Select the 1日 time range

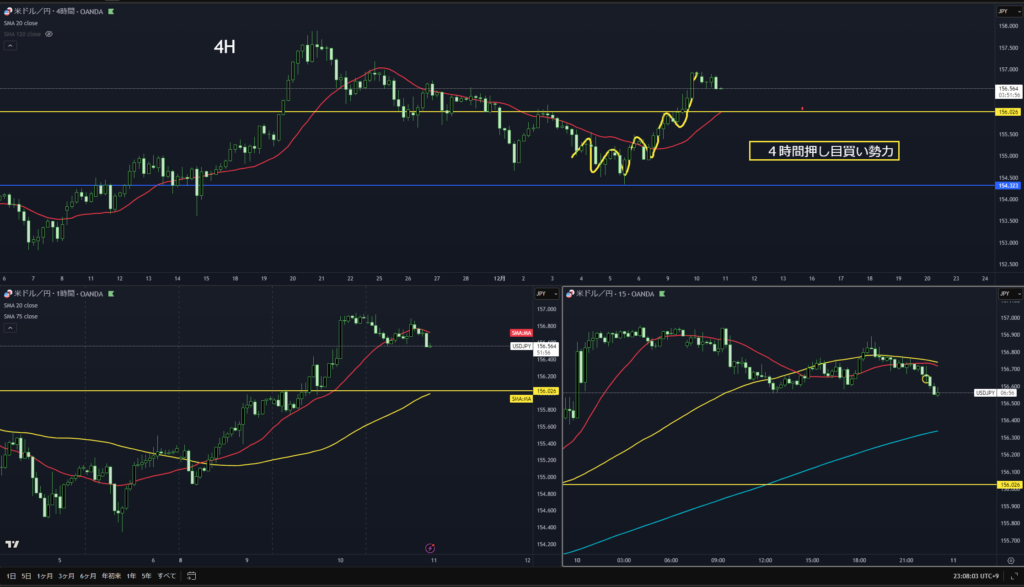[x=11, y=576]
